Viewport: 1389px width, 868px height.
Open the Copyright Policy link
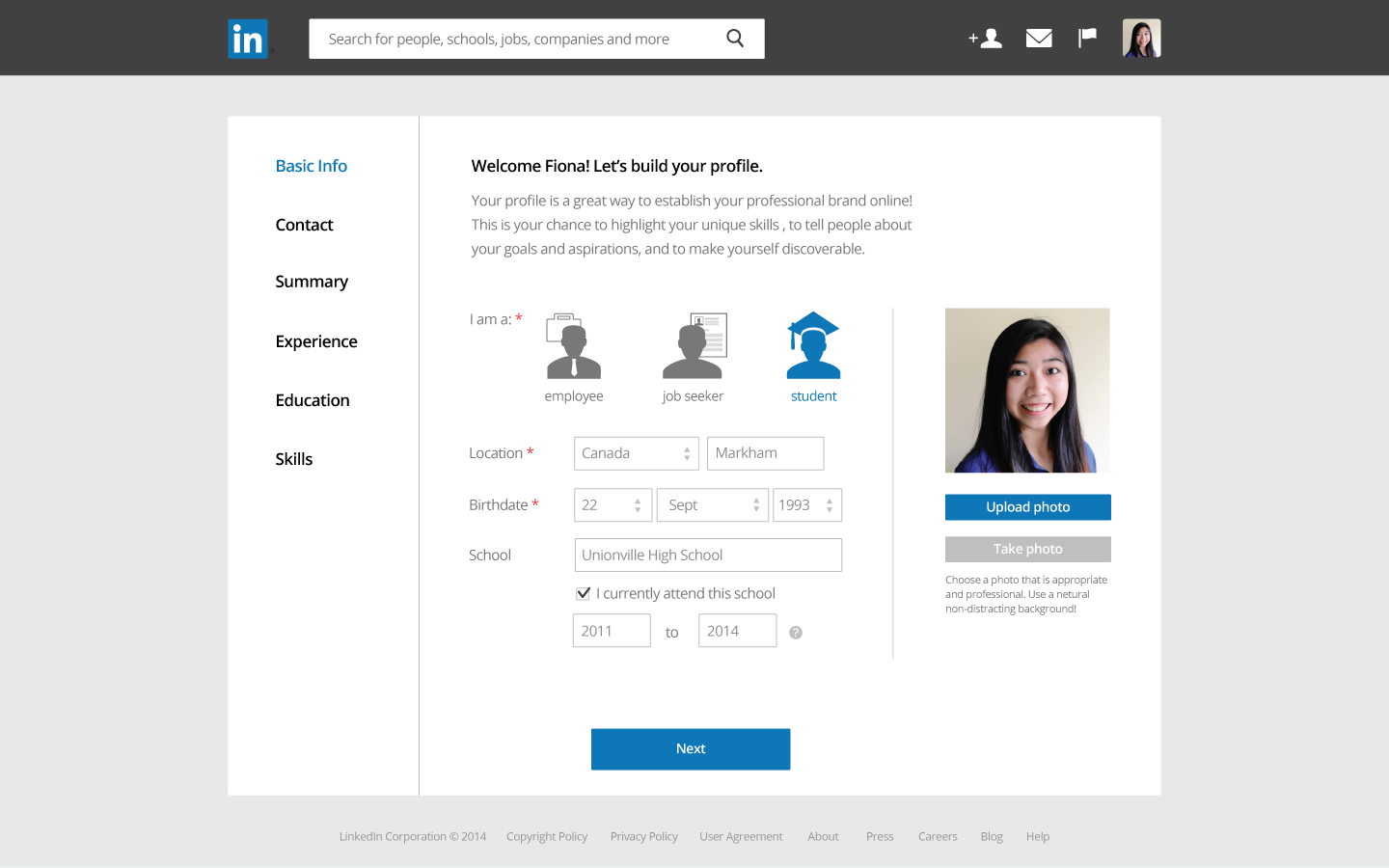tap(547, 836)
